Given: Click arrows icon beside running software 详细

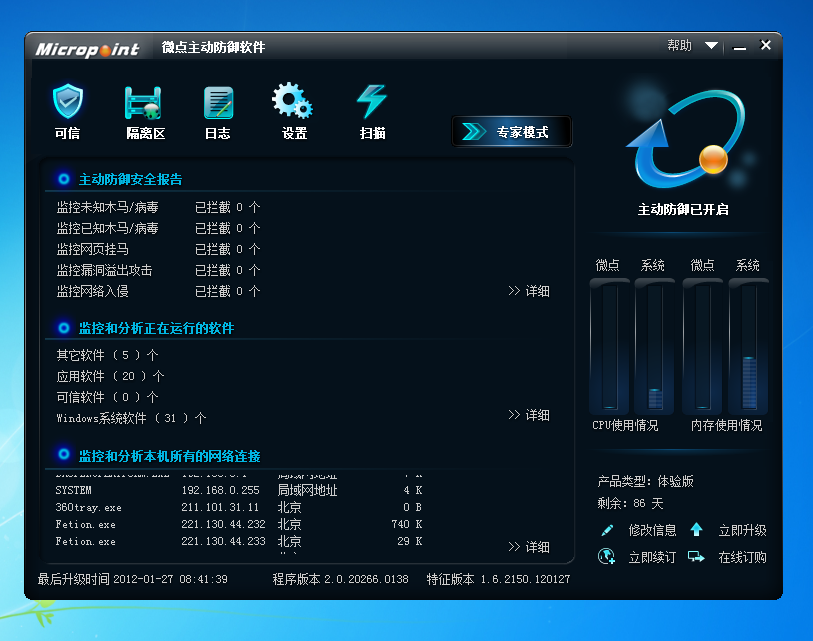Looking at the screenshot, I should (514, 414).
